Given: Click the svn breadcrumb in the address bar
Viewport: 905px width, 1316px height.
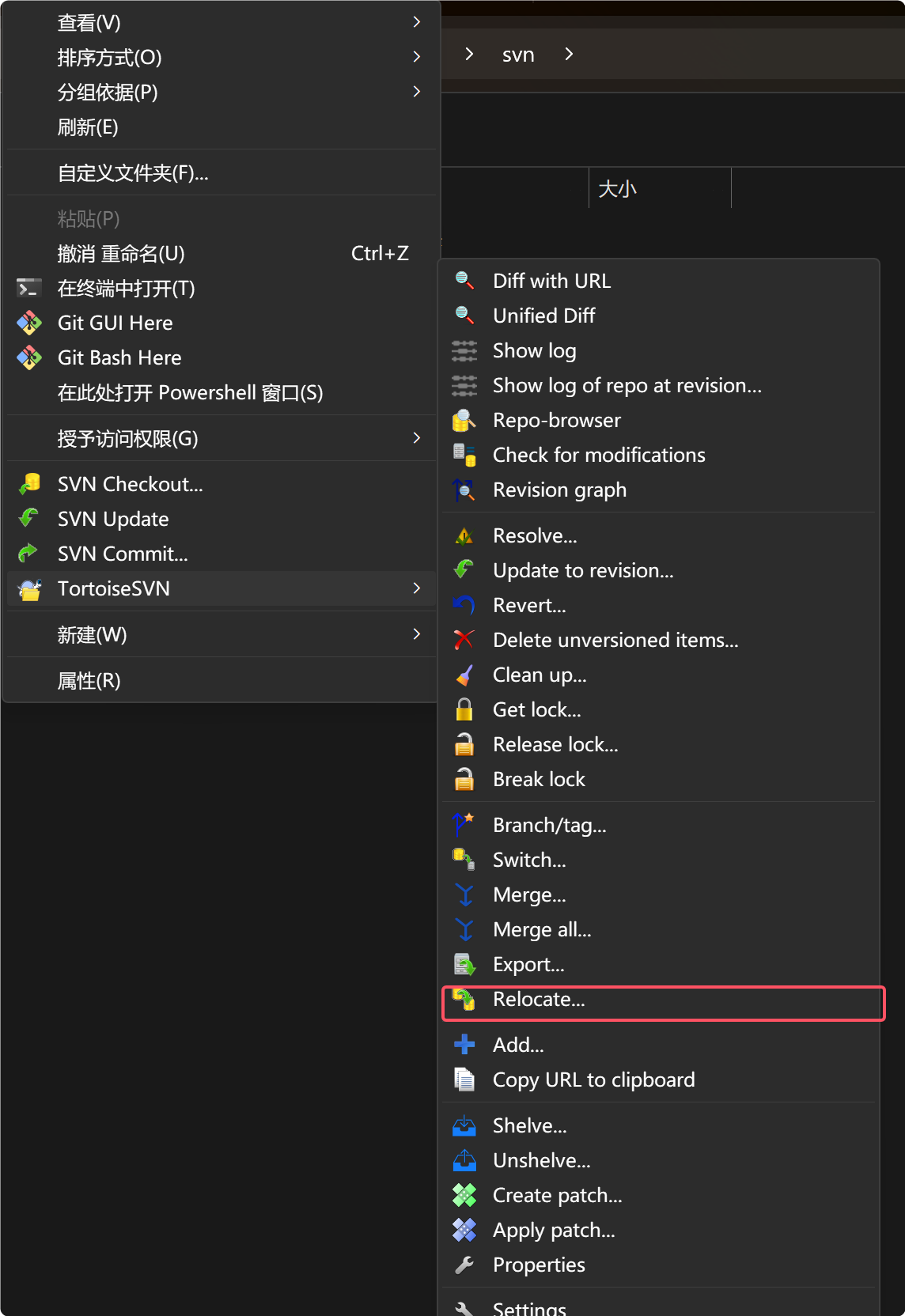Looking at the screenshot, I should pyautogui.click(x=518, y=55).
